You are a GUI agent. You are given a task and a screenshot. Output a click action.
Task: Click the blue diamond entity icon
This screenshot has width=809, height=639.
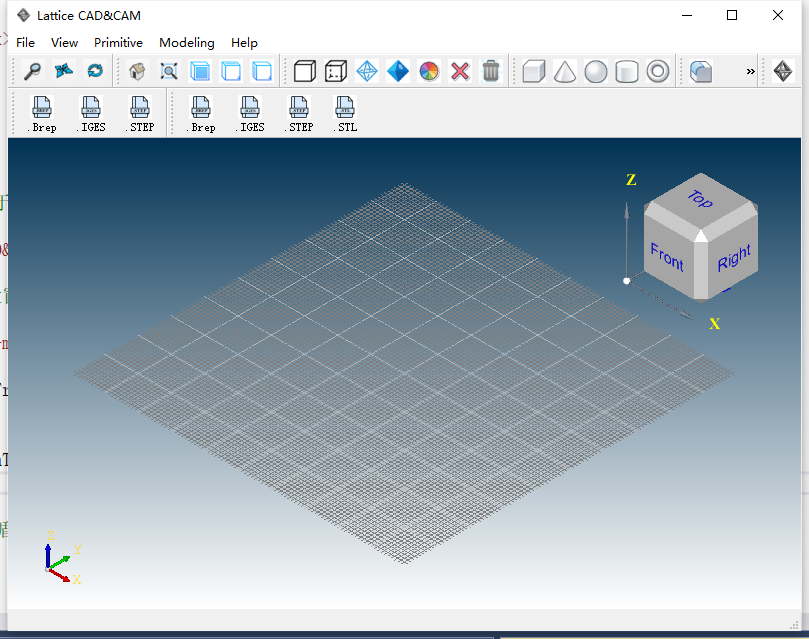(397, 71)
